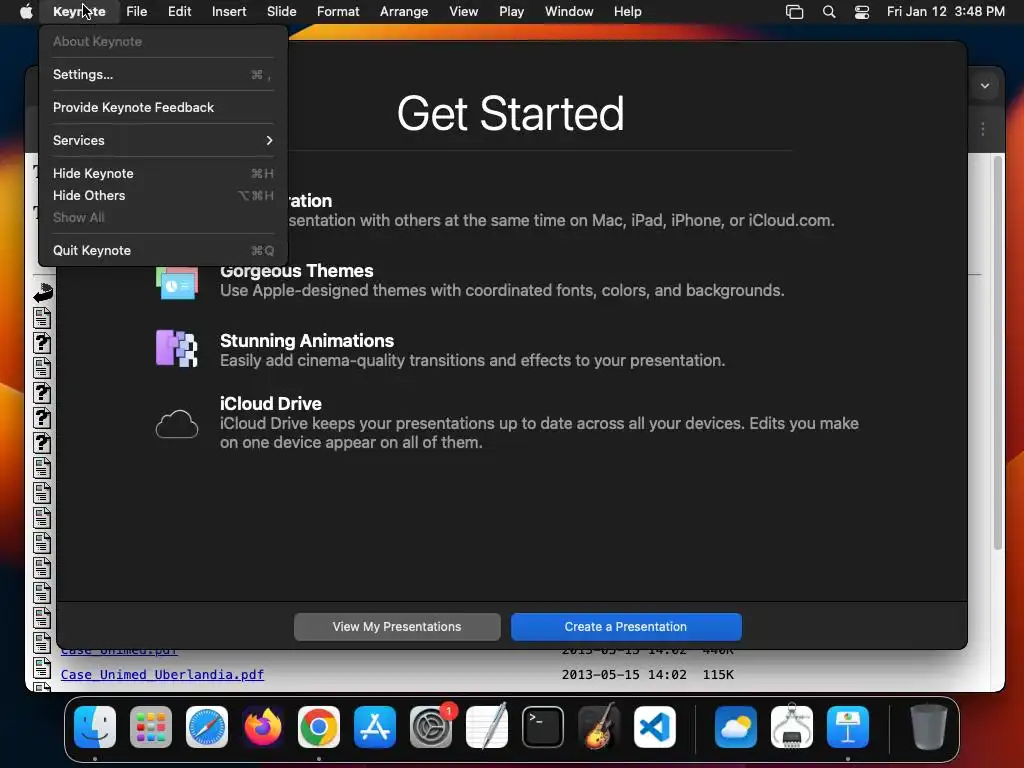Screen dimensions: 1024x768
Task: Launch Google Chrome from the Dock
Action: pyautogui.click(x=319, y=727)
